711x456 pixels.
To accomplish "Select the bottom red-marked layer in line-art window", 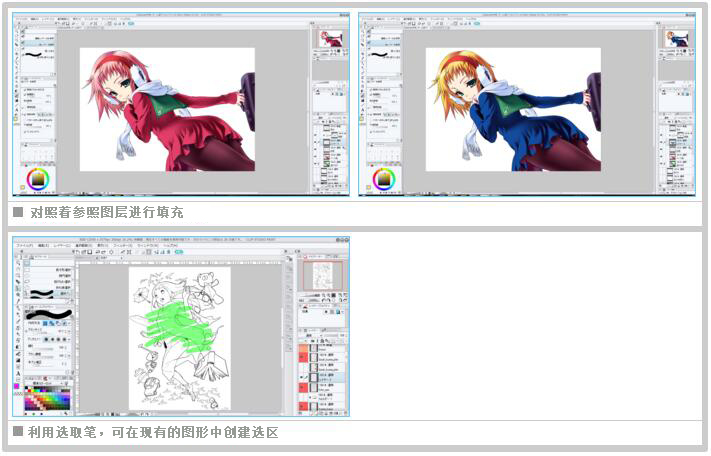I will [x=321, y=407].
